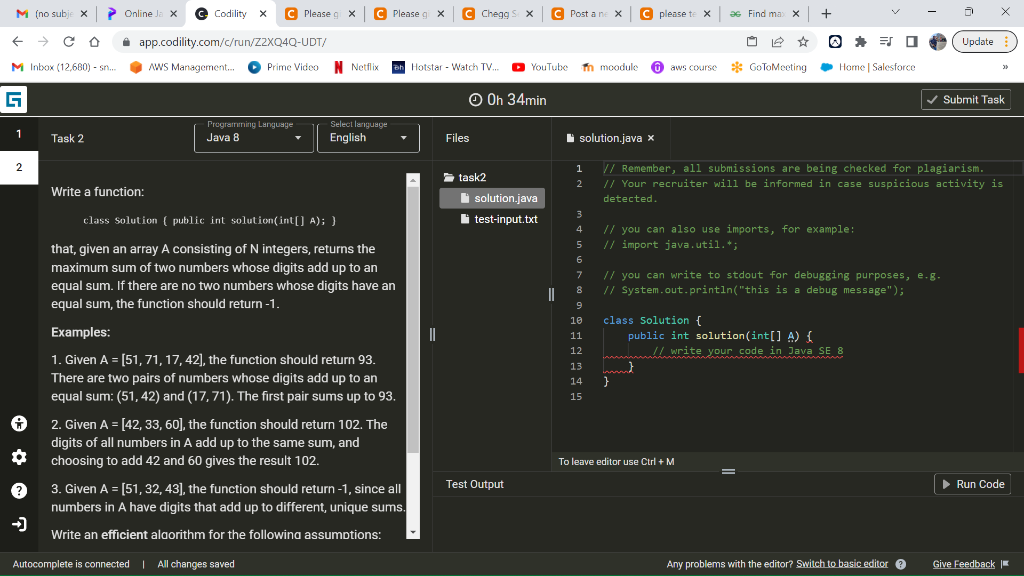Click the Submit Task button
1024x576 pixels.
tap(966, 100)
